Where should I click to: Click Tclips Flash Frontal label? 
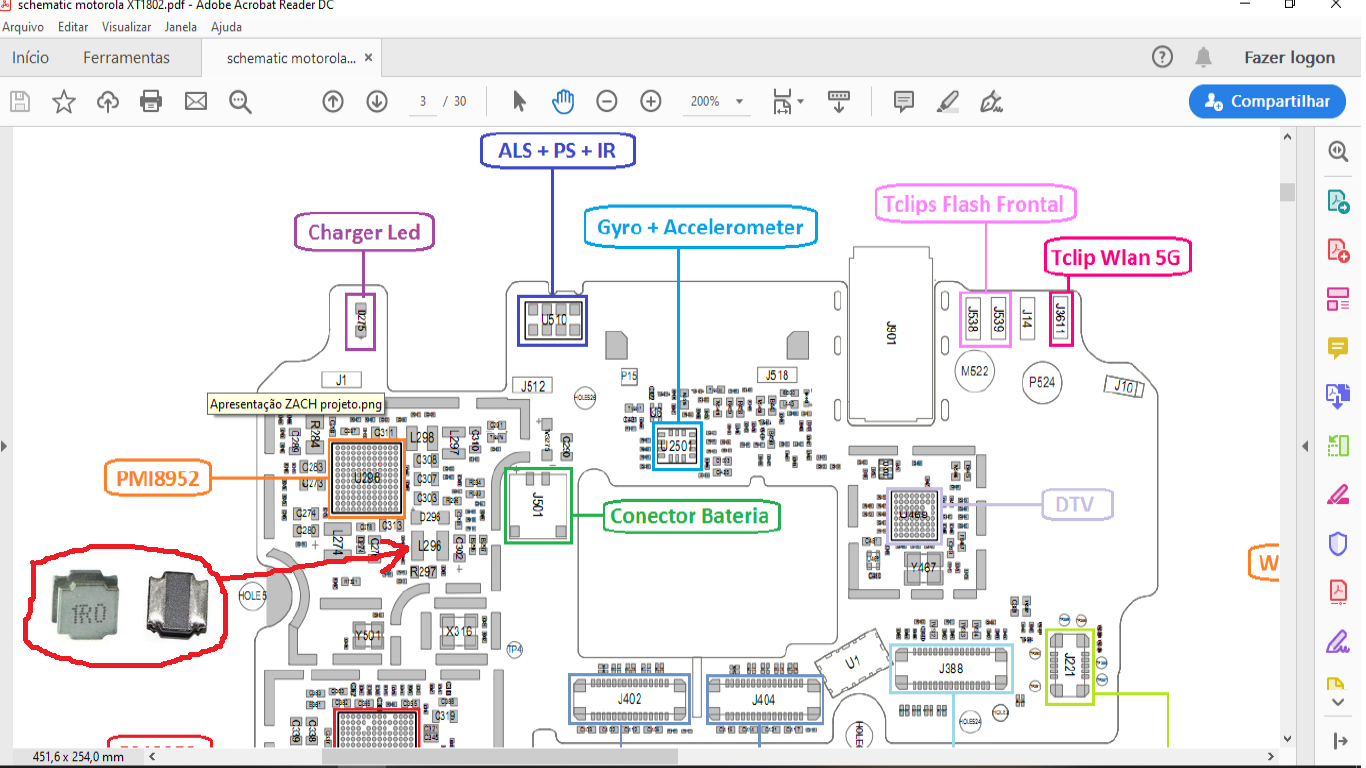974,204
